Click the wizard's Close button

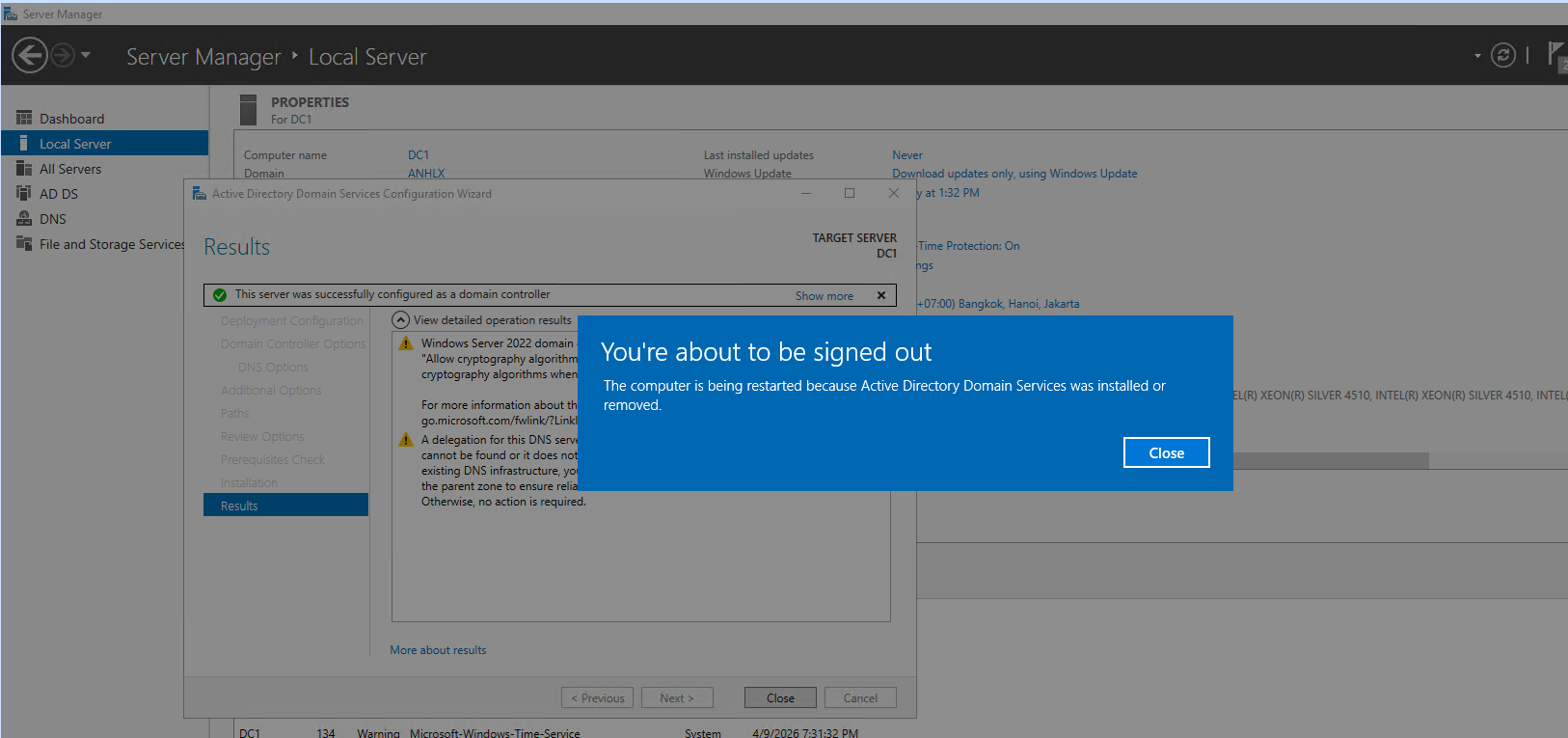(x=780, y=697)
